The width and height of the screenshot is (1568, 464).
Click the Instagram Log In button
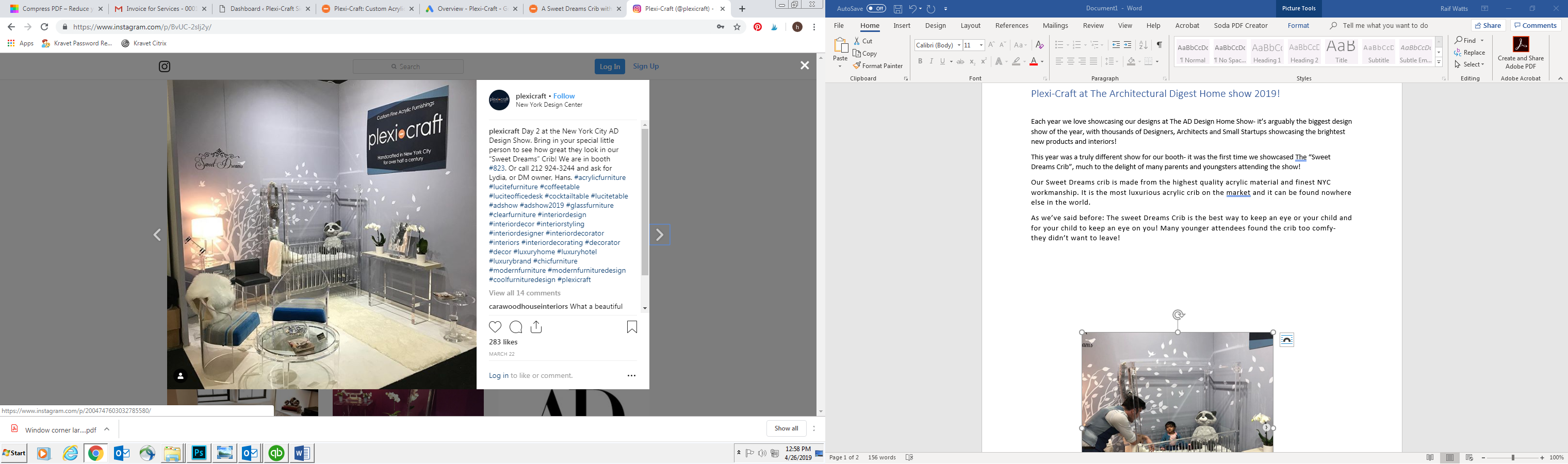coord(609,67)
